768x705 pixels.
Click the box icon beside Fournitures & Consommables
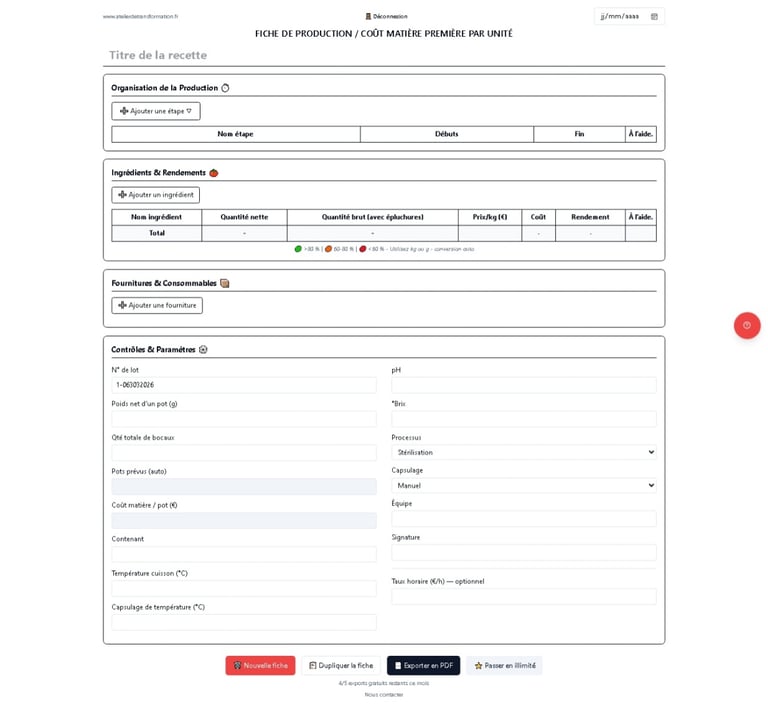click(x=225, y=283)
